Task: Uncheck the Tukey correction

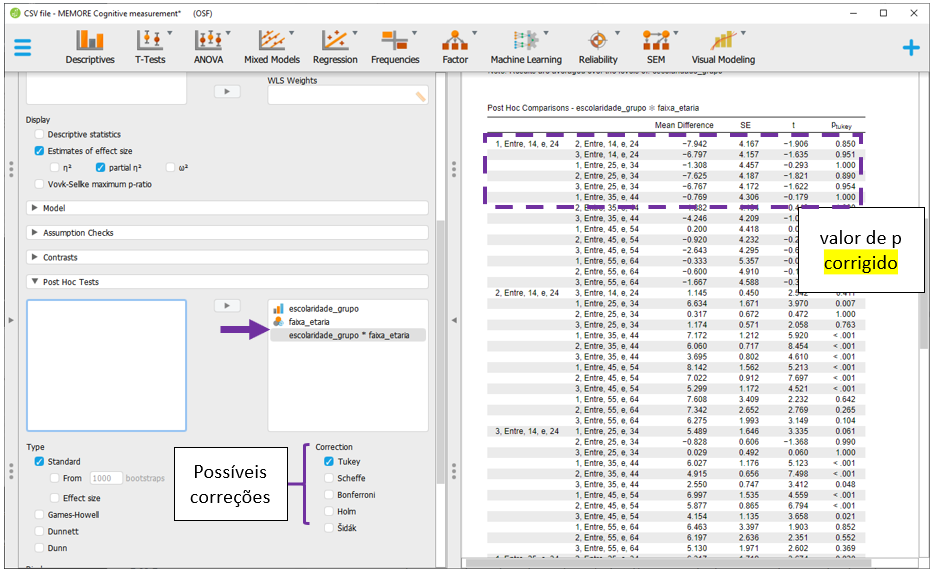Action: pyautogui.click(x=329, y=462)
